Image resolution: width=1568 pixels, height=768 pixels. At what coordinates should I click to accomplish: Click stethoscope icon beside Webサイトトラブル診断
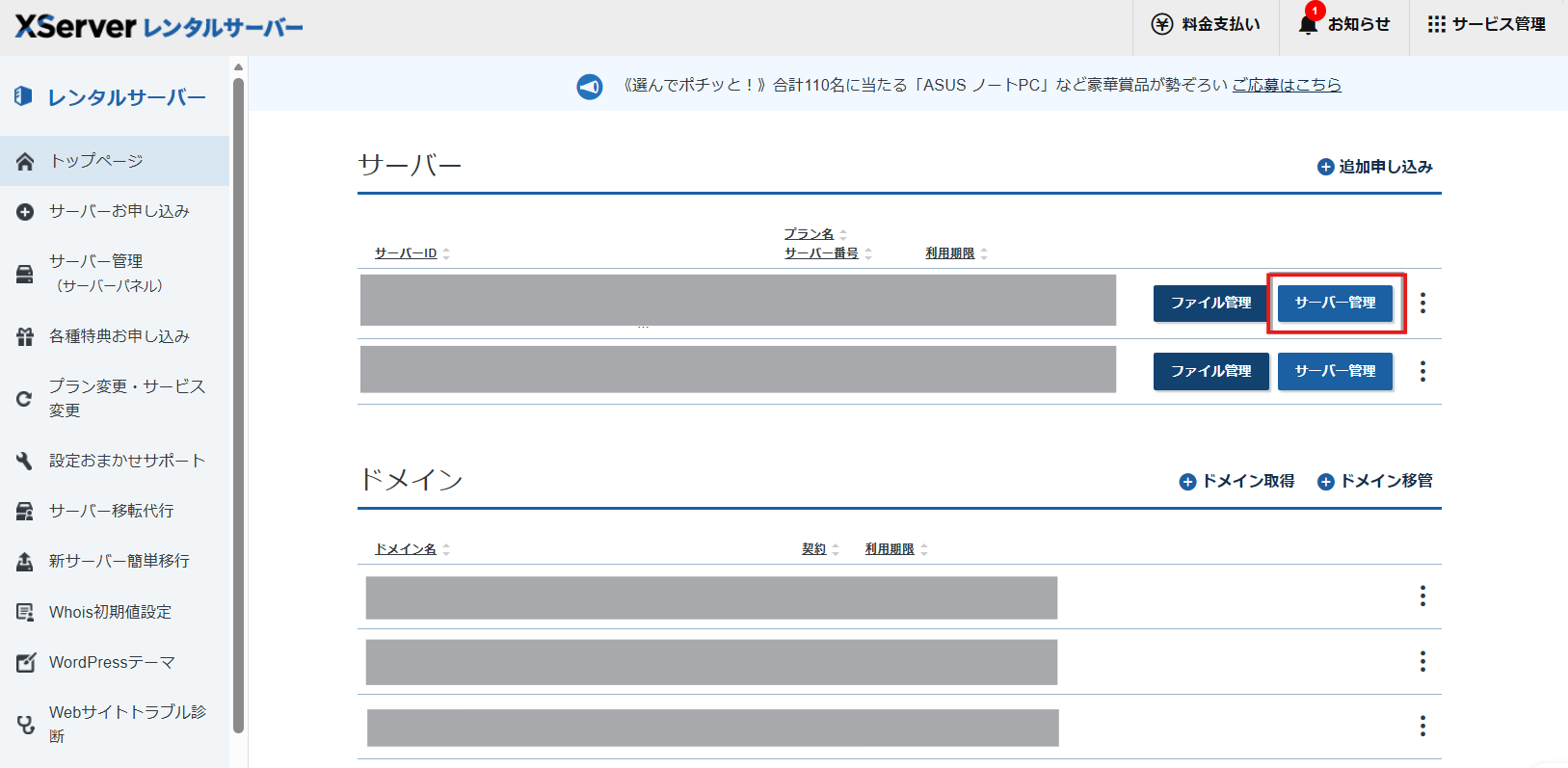26,724
